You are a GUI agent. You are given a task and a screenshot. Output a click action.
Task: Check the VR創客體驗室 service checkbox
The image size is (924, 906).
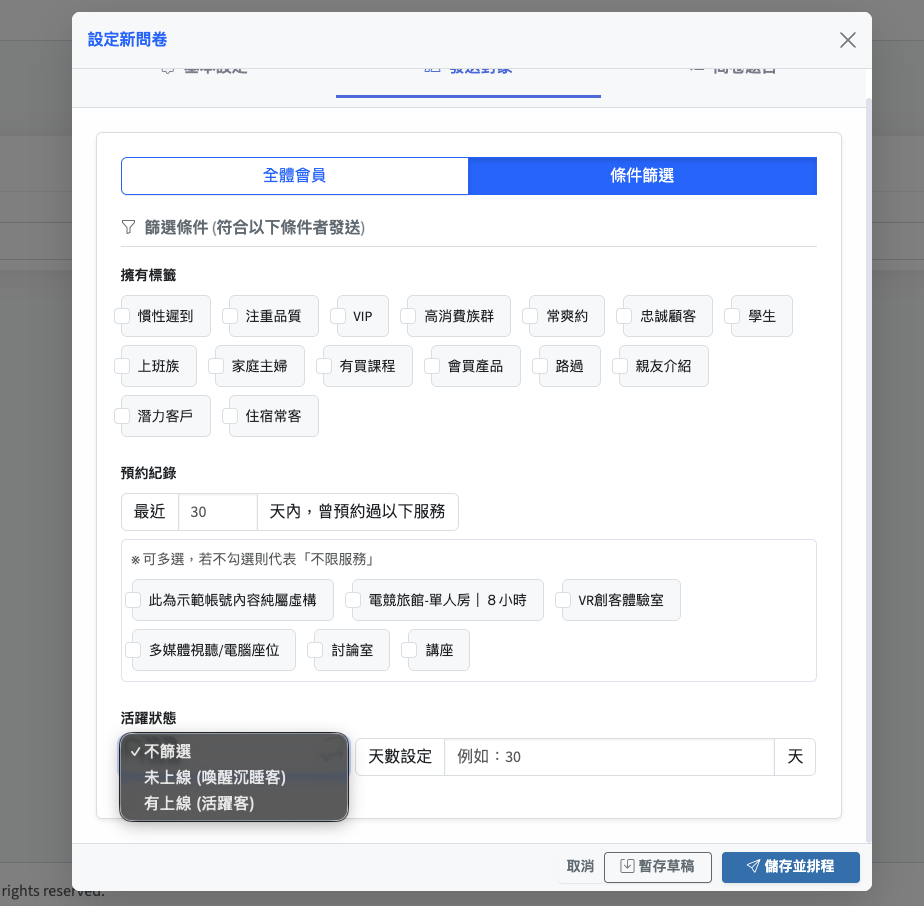coord(563,600)
